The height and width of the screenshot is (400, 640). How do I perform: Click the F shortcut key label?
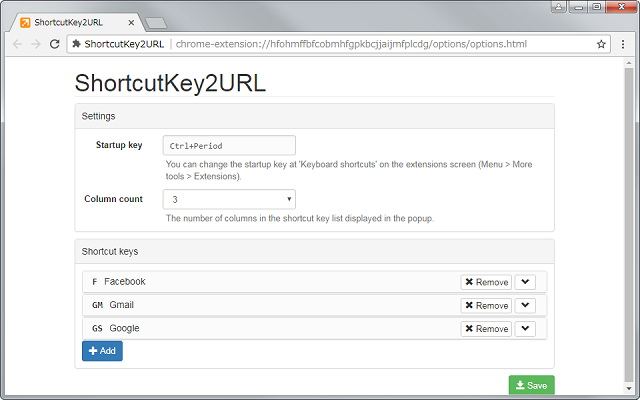[x=95, y=282]
